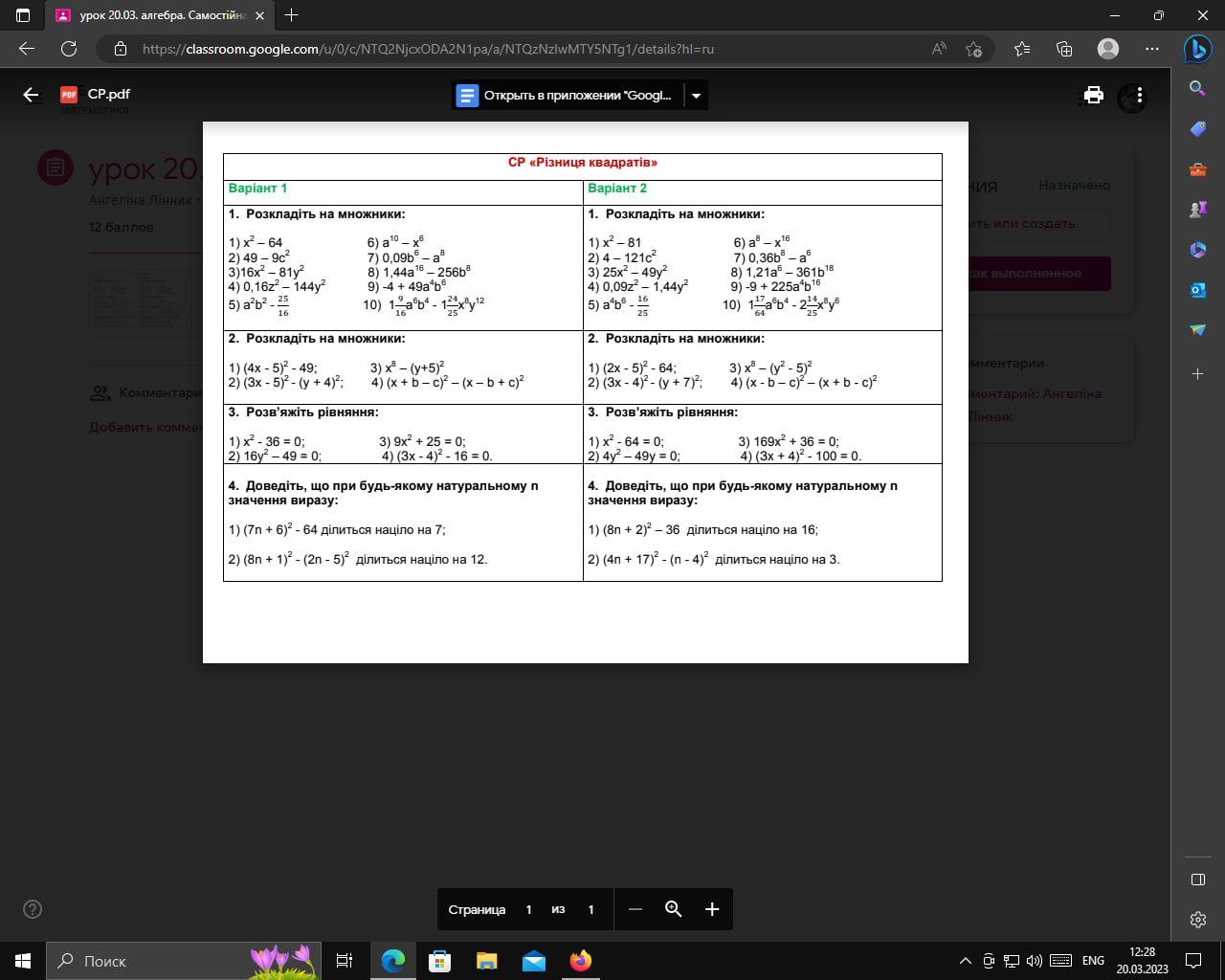Select the урок 20.03 алгебра browser tab

[x=158, y=15]
